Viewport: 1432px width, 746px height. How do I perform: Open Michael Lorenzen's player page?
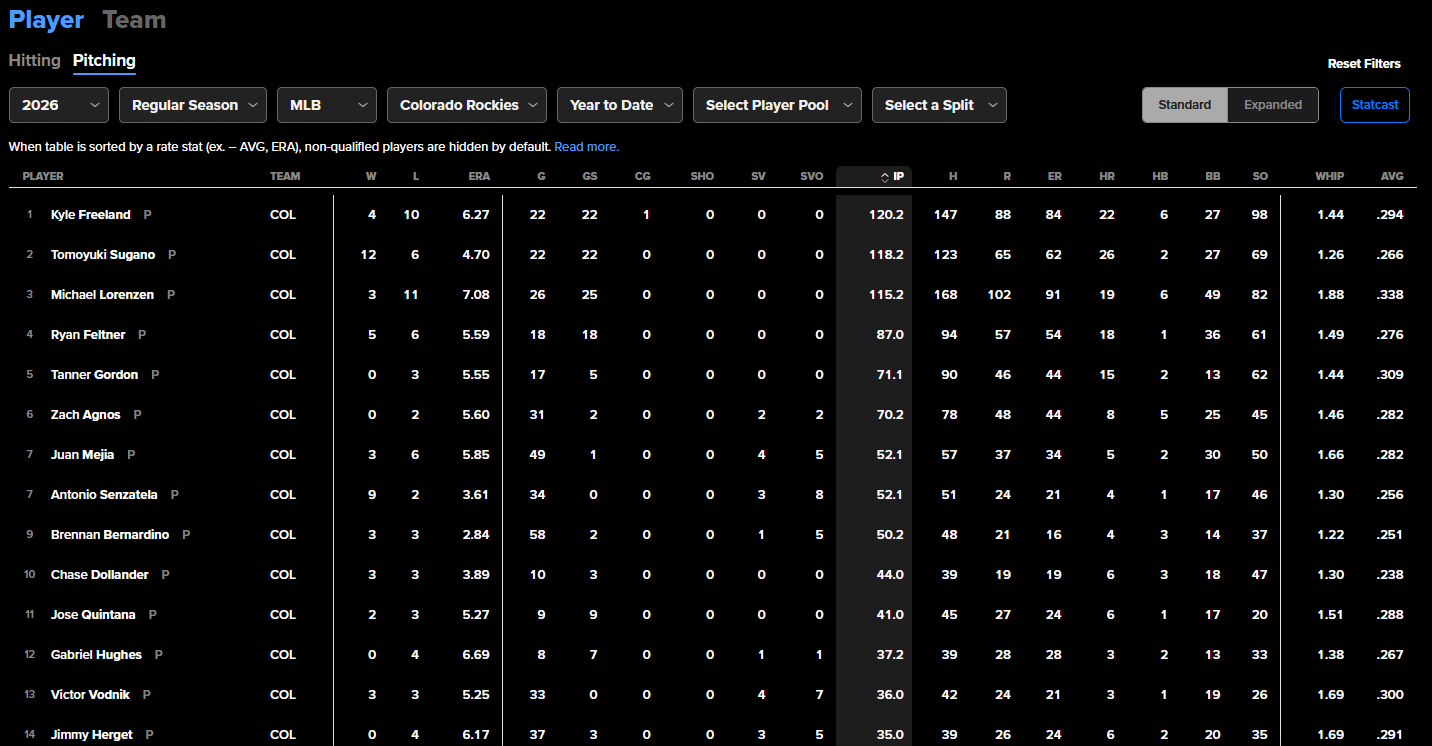[x=103, y=295]
